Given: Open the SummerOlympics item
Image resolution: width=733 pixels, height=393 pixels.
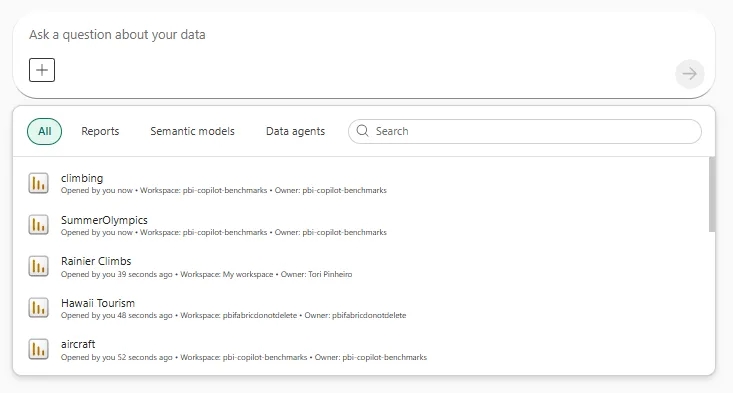Looking at the screenshot, I should [x=364, y=225].
